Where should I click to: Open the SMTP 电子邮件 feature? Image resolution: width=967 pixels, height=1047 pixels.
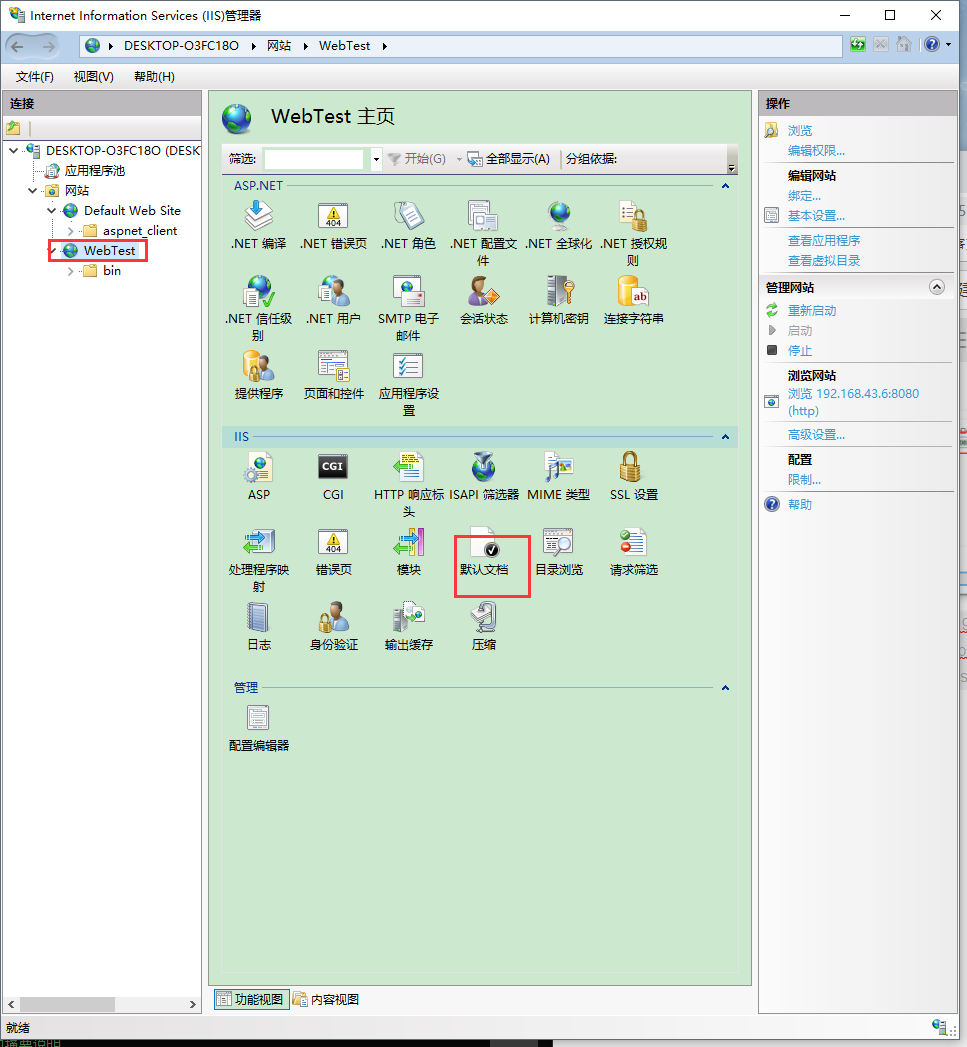point(408,308)
